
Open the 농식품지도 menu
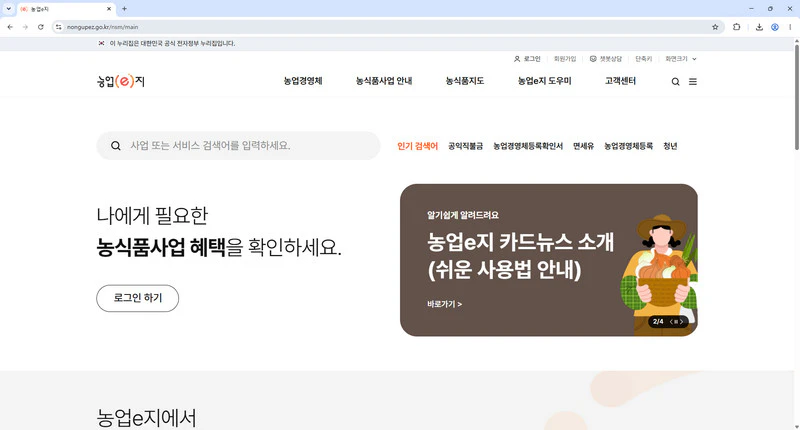tap(465, 81)
